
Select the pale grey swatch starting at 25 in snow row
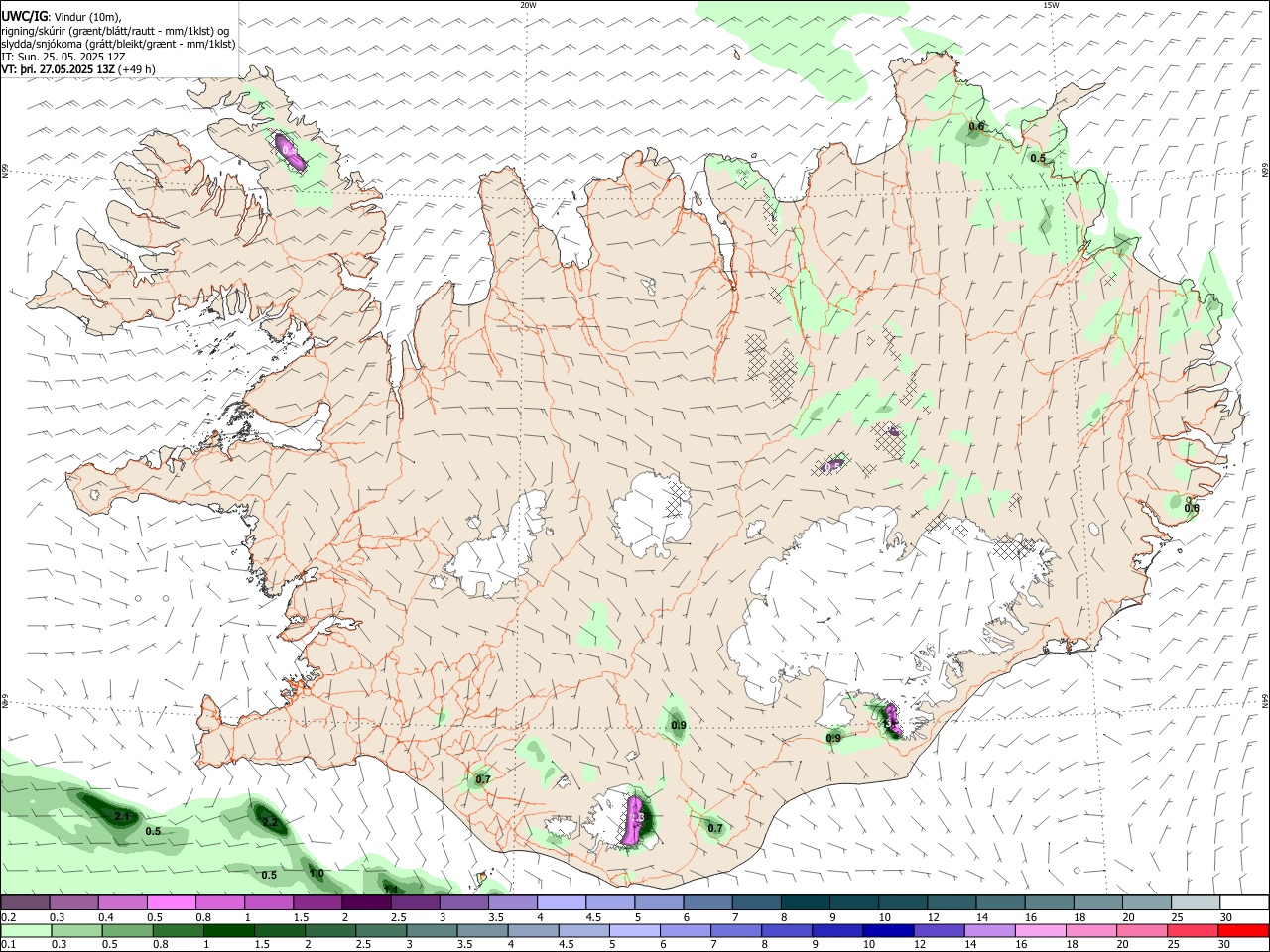pos(1195,903)
